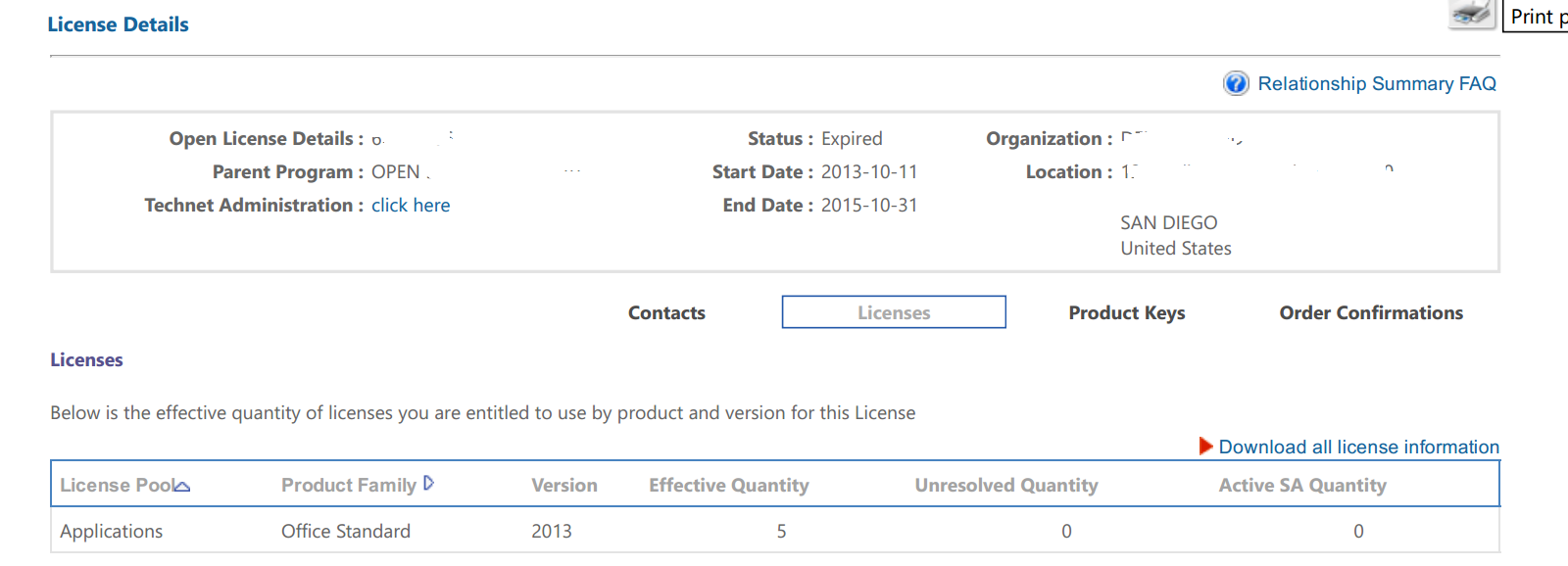Download all license information

1359,448
